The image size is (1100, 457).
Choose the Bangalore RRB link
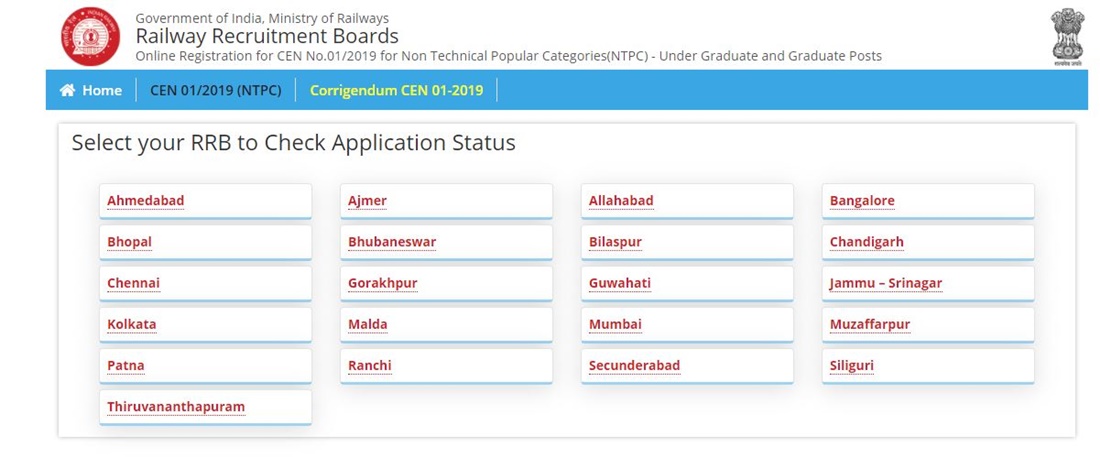(x=862, y=201)
